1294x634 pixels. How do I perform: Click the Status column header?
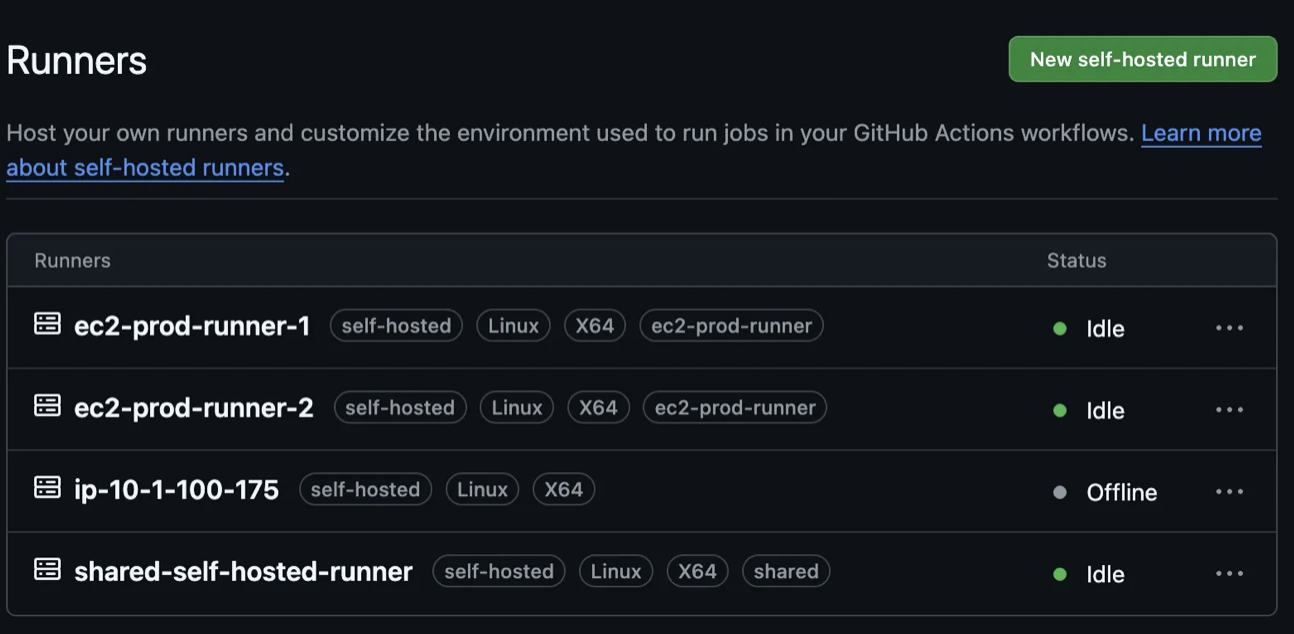(x=1076, y=260)
